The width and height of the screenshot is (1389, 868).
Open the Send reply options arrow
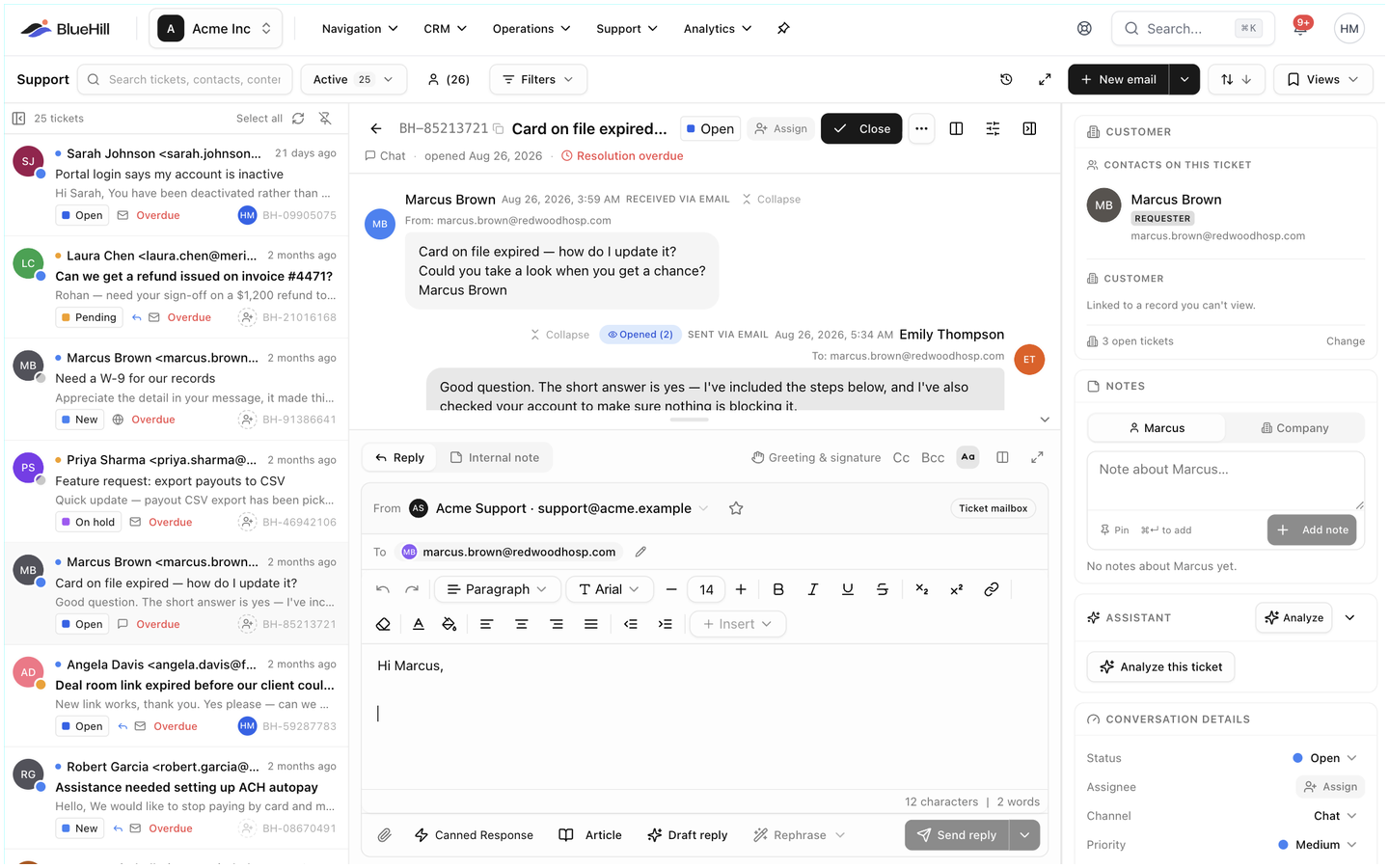(x=1024, y=835)
